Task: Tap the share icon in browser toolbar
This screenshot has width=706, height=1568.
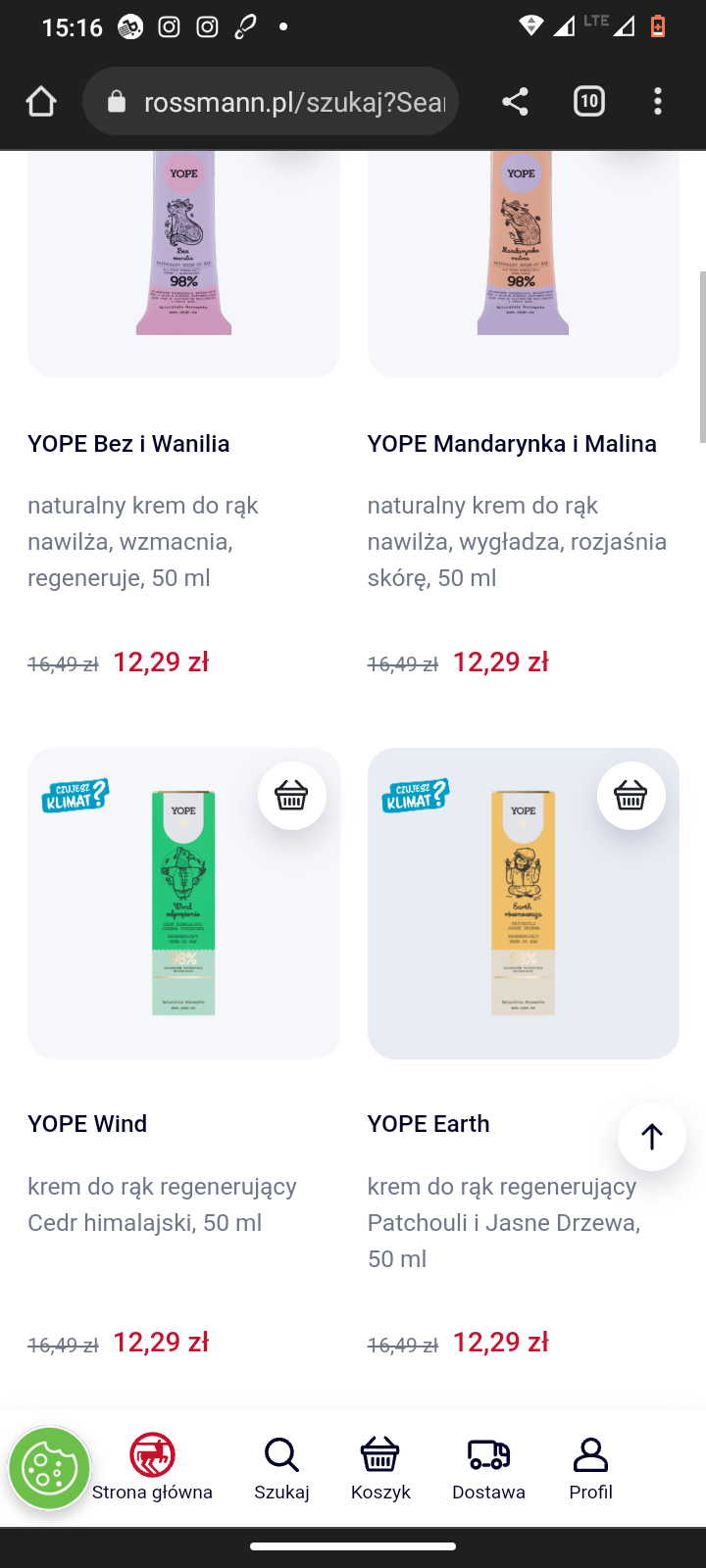Action: click(x=515, y=101)
